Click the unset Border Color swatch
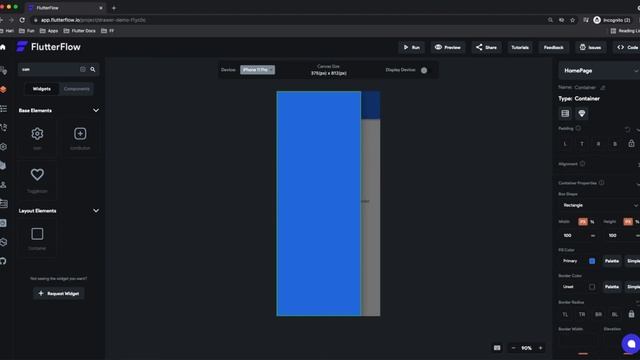The width and height of the screenshot is (640, 360). 592,287
